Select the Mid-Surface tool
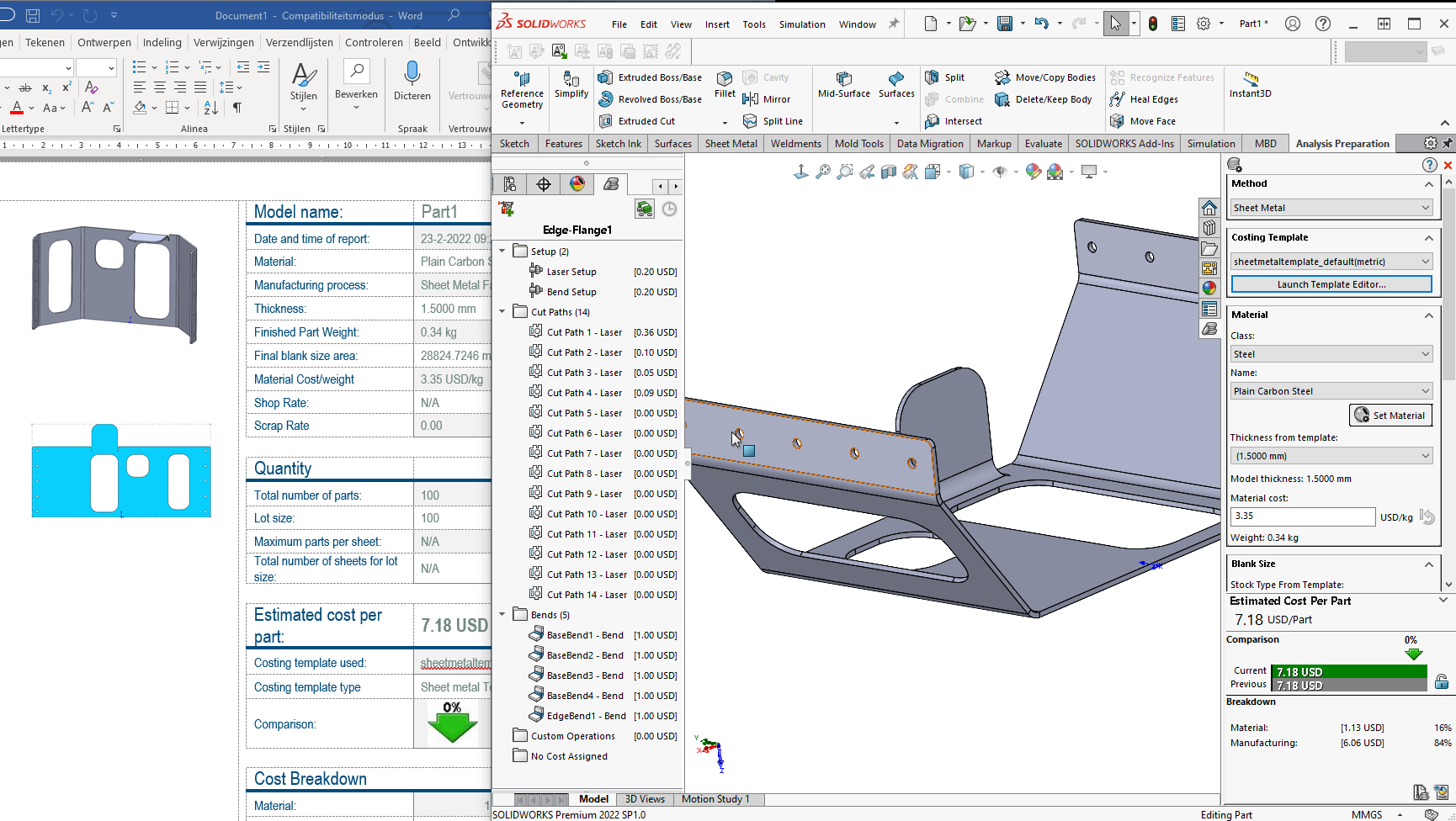The image size is (1456, 821). [x=844, y=84]
